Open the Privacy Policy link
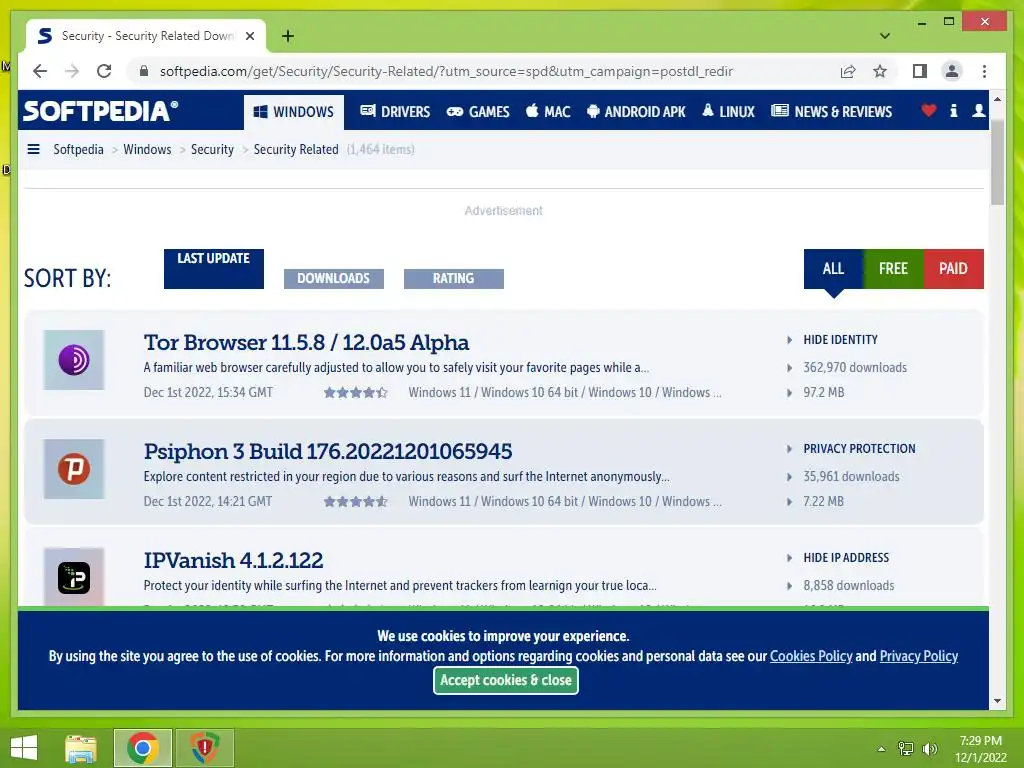1024x768 pixels. pos(919,656)
